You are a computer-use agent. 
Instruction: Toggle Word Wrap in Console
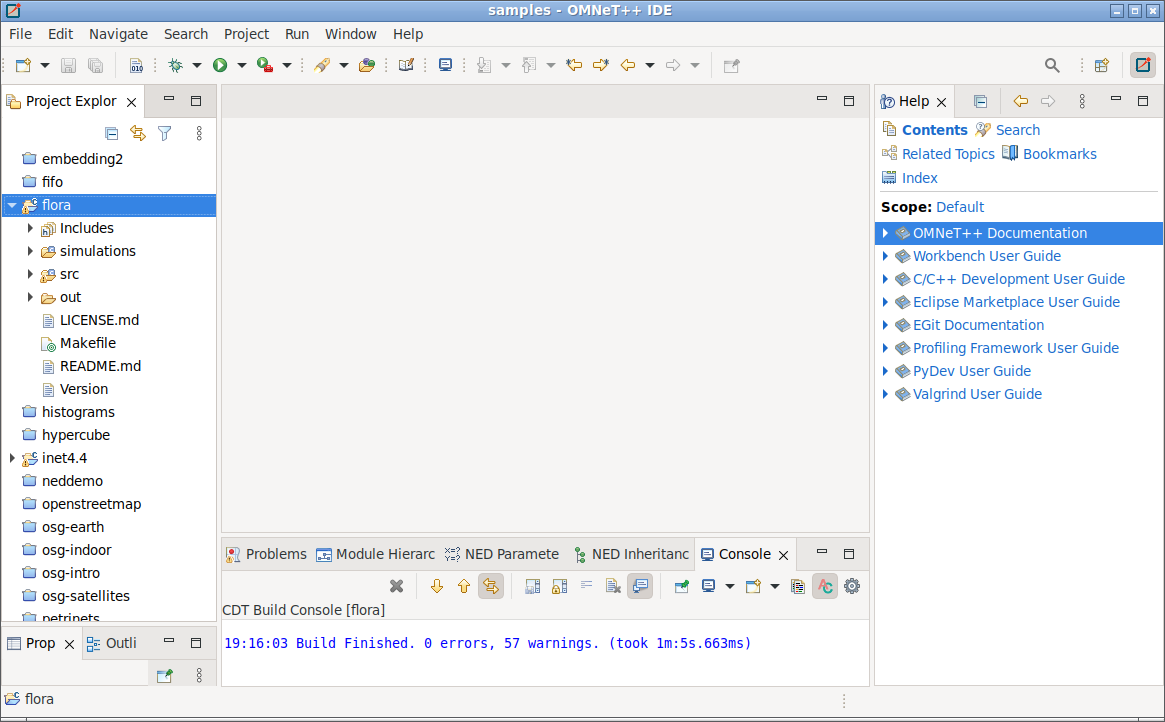tap(586, 587)
